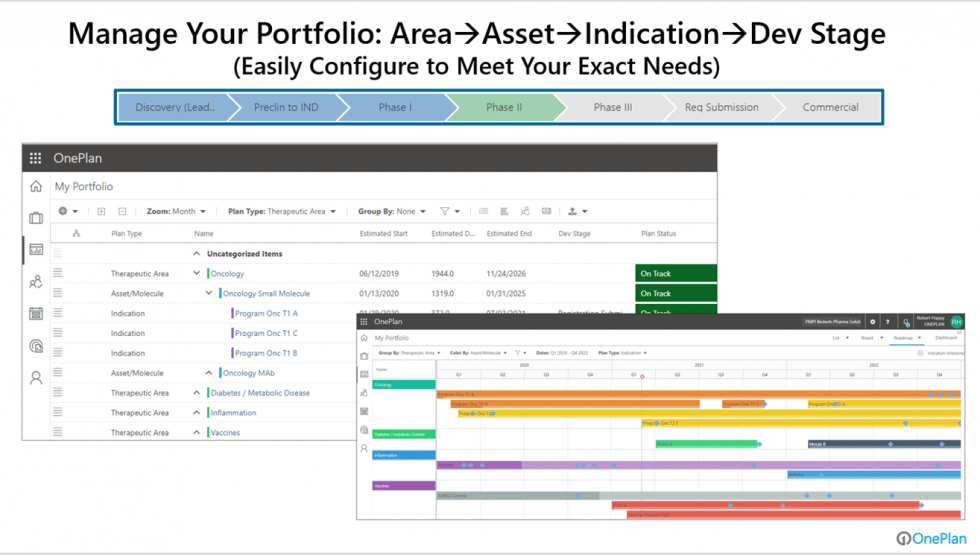This screenshot has height=555, width=980.
Task: Switch to the Board view tab
Action: click(868, 338)
